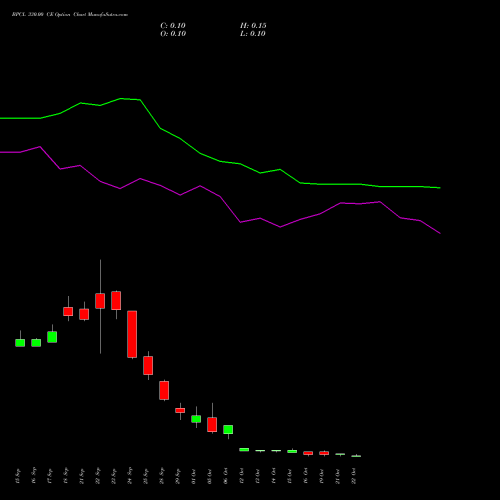Screen dimensions: 500x500
Task: Click the "22 Oct" date axis label
Action: pos(354,476)
